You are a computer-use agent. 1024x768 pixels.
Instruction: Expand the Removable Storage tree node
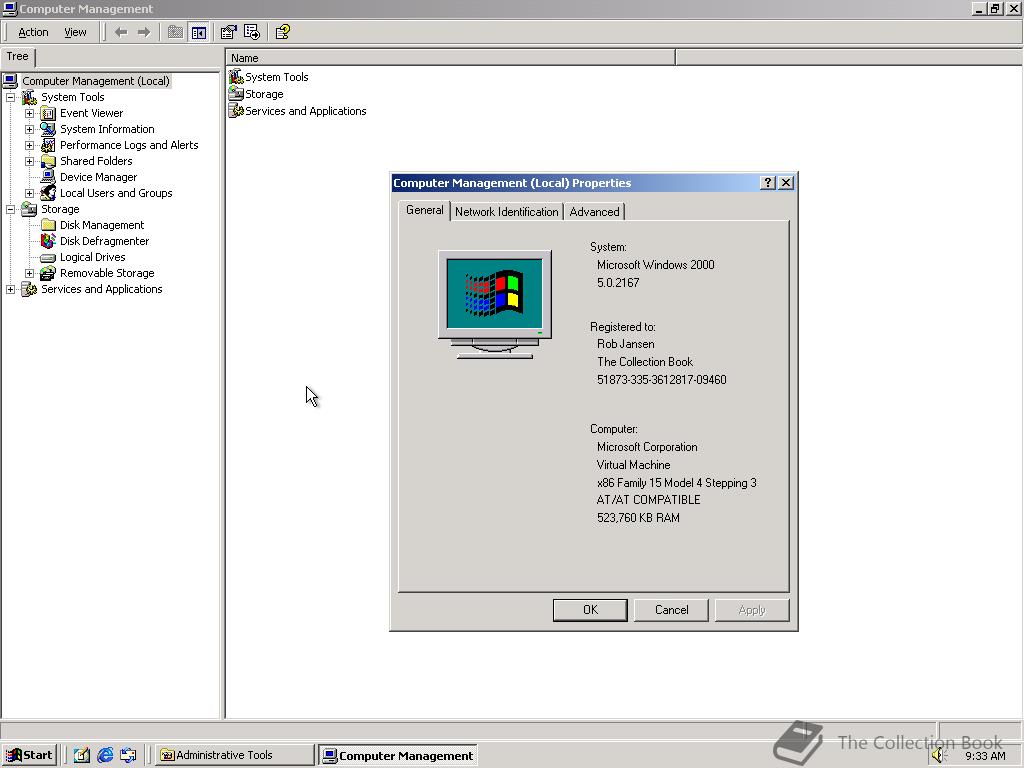pos(29,273)
